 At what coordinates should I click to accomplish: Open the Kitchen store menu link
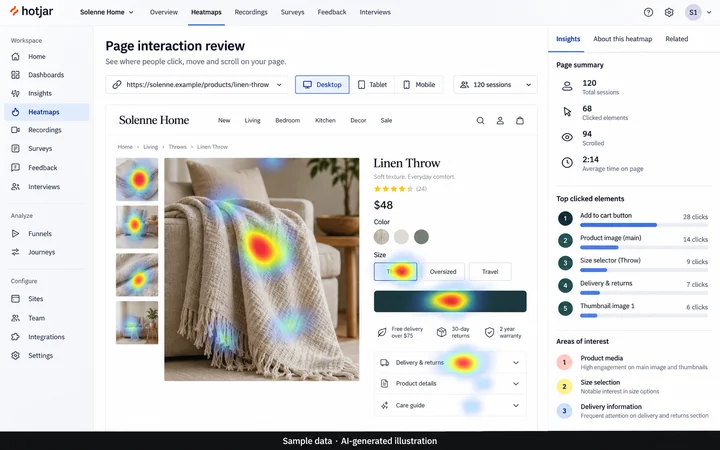pyautogui.click(x=325, y=120)
